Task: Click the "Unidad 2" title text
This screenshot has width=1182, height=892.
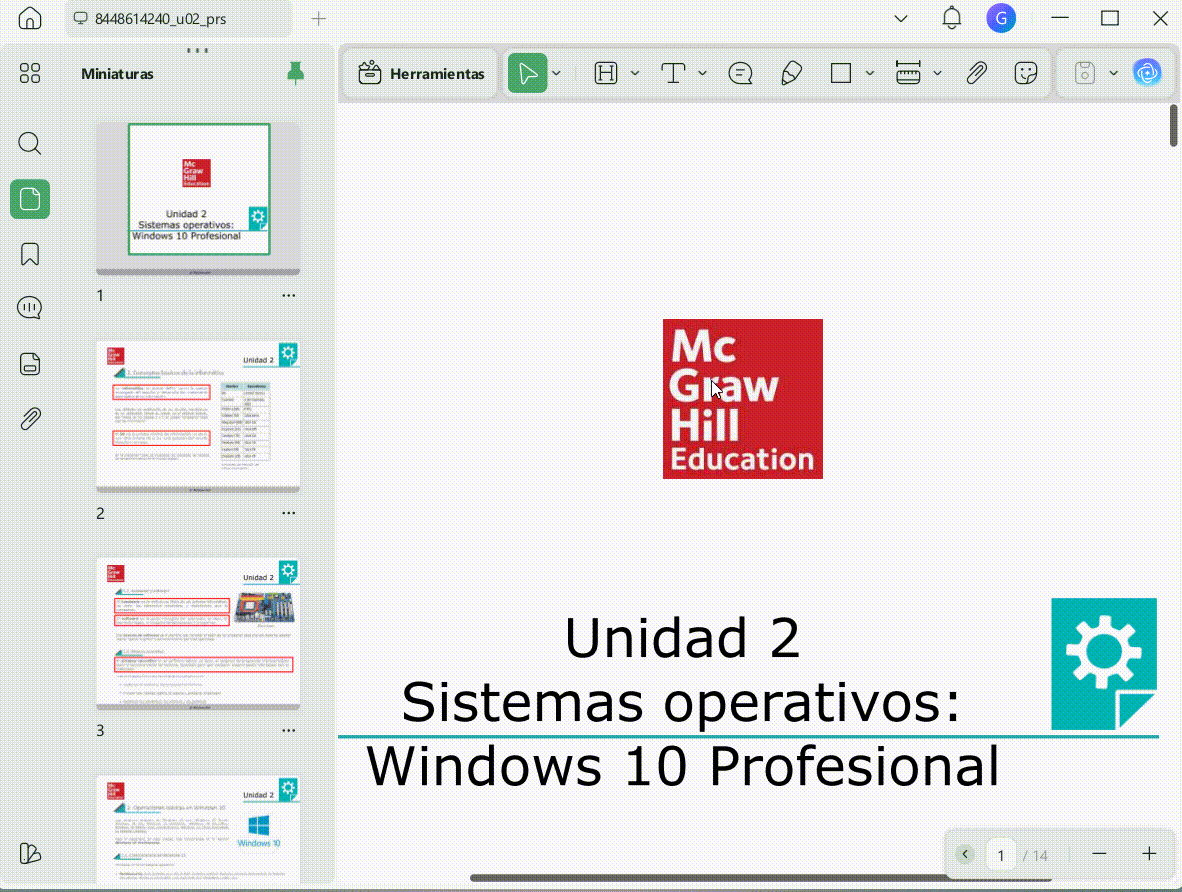Action: [x=681, y=638]
